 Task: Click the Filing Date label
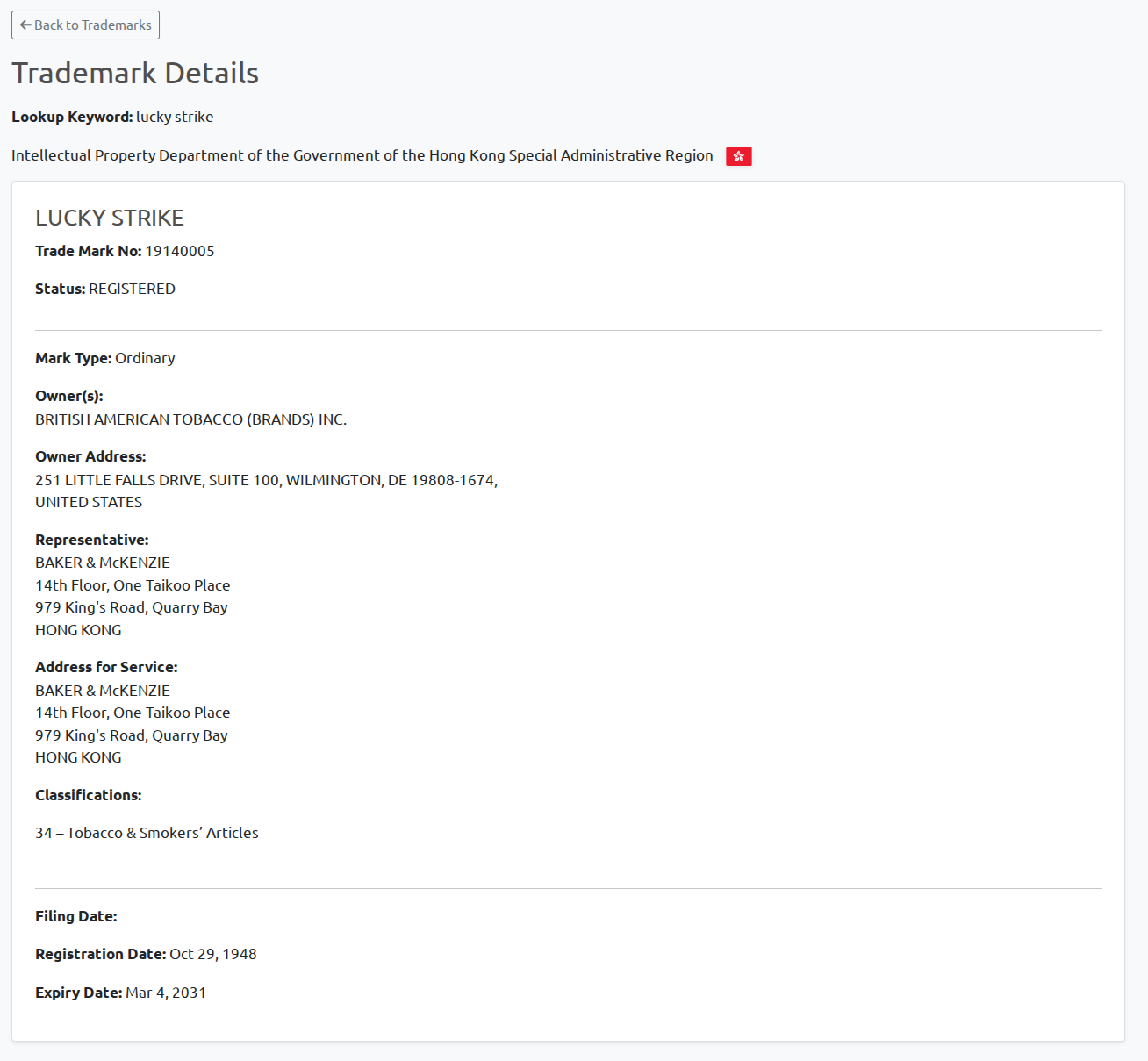coord(75,916)
